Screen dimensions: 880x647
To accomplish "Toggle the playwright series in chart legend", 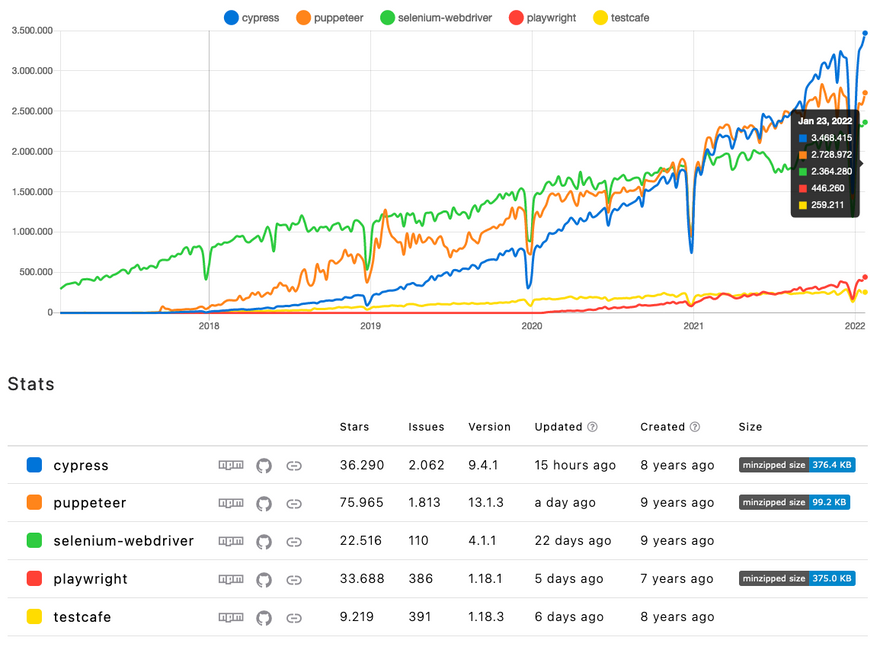I will click(541, 17).
